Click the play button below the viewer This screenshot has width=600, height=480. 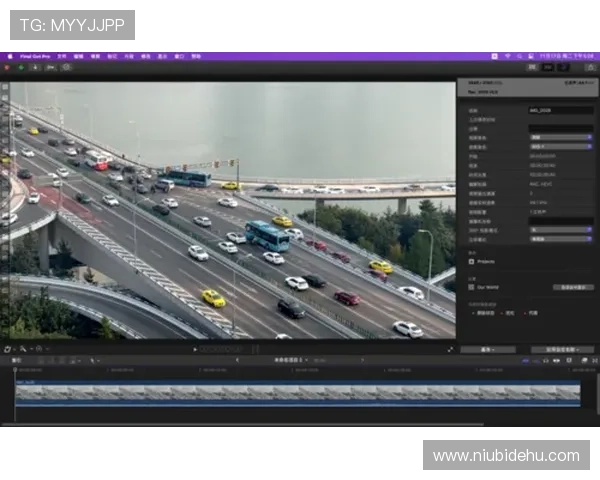click(195, 349)
